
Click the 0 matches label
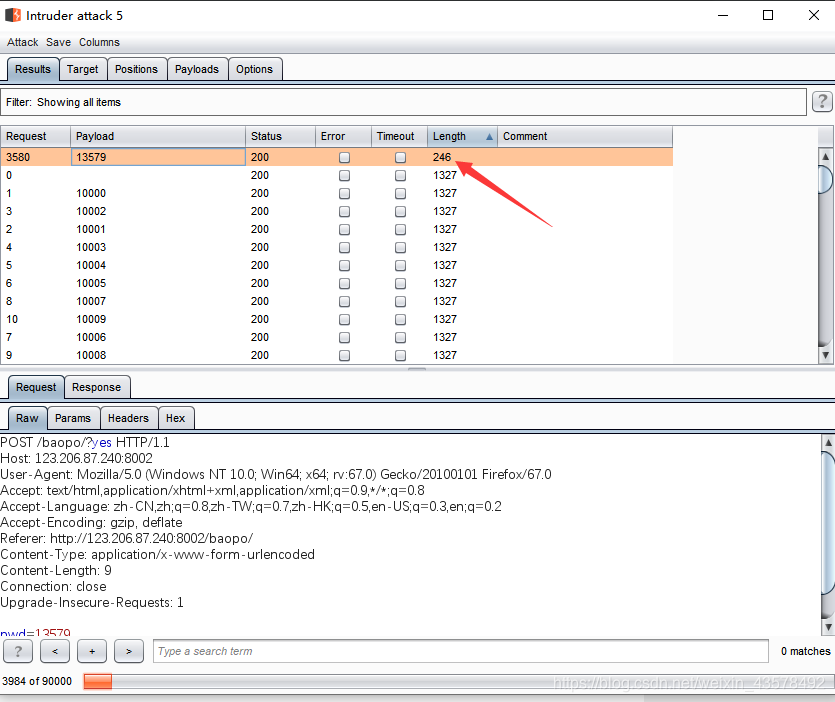[805, 651]
